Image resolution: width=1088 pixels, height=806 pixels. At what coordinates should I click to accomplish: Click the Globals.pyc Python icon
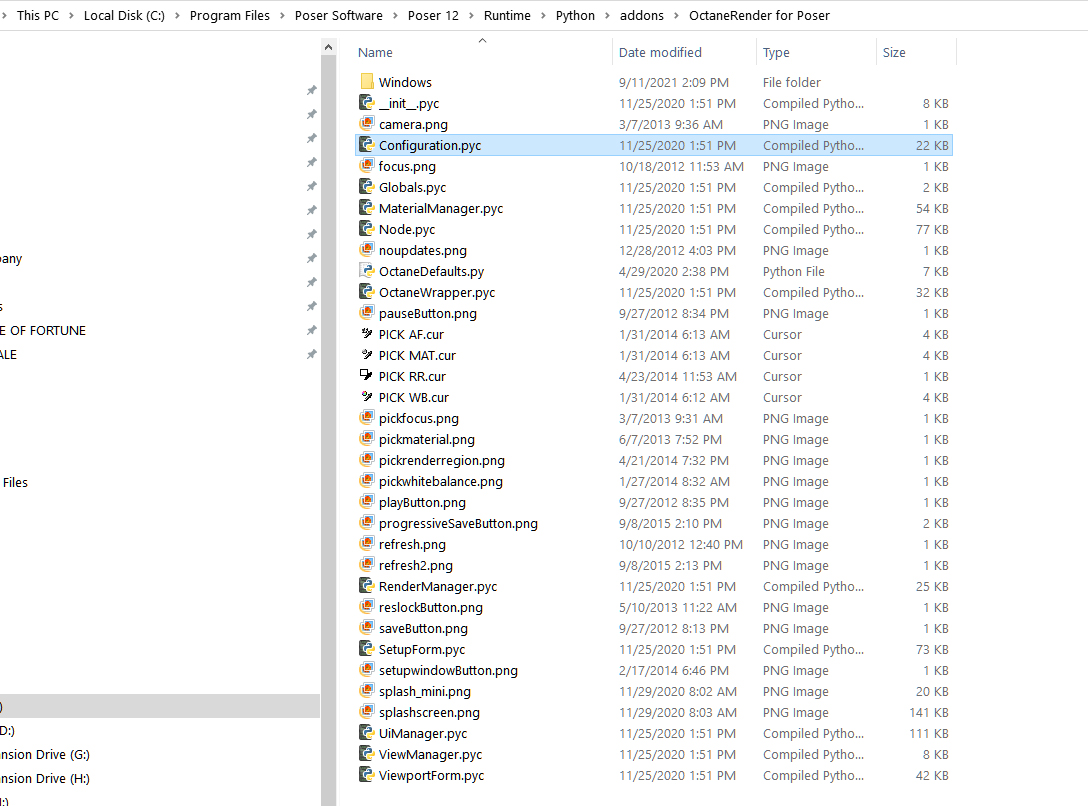pos(367,187)
